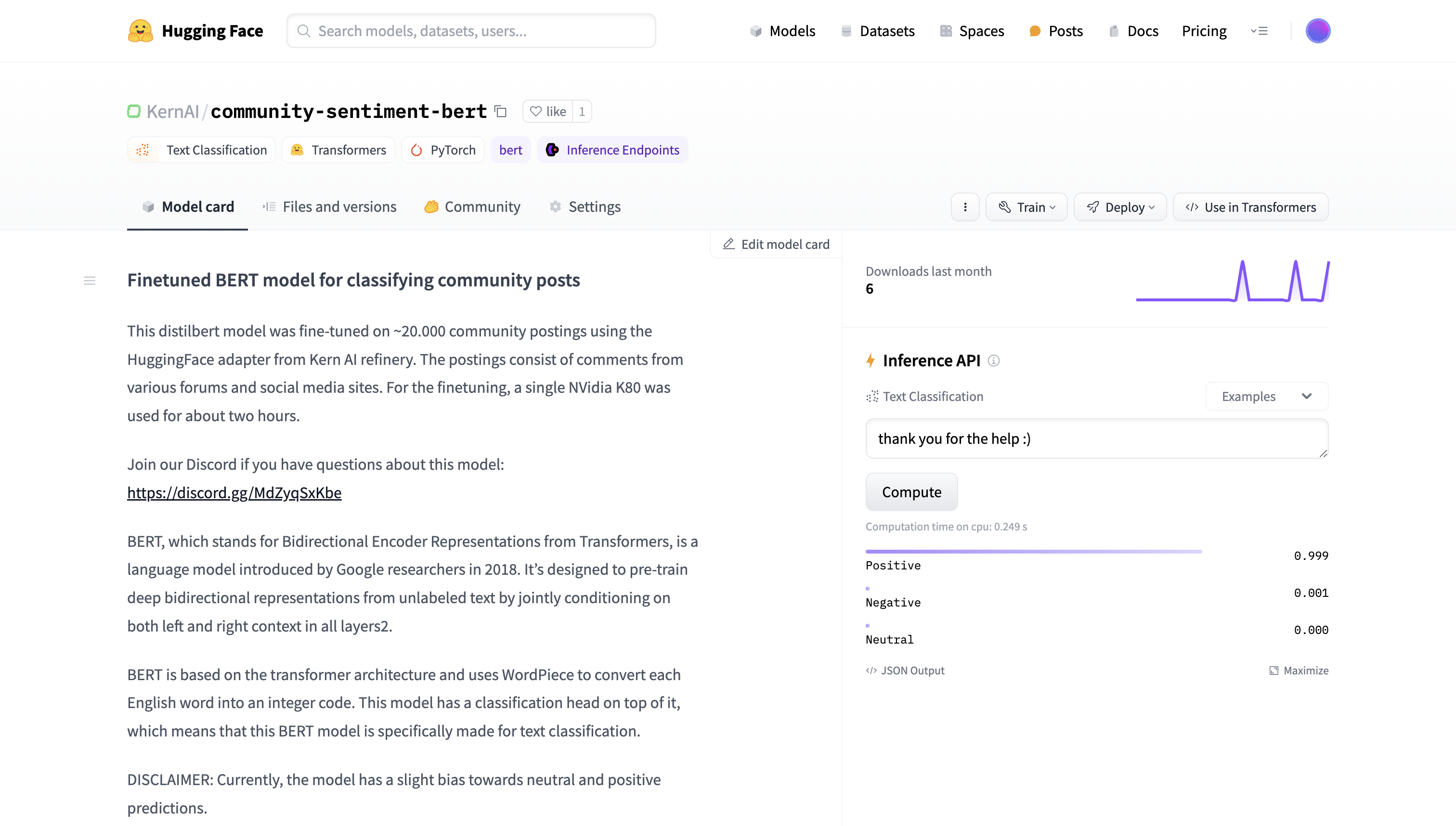This screenshot has width=1456, height=826.
Task: Open Spaces from the top navigation
Action: [972, 31]
